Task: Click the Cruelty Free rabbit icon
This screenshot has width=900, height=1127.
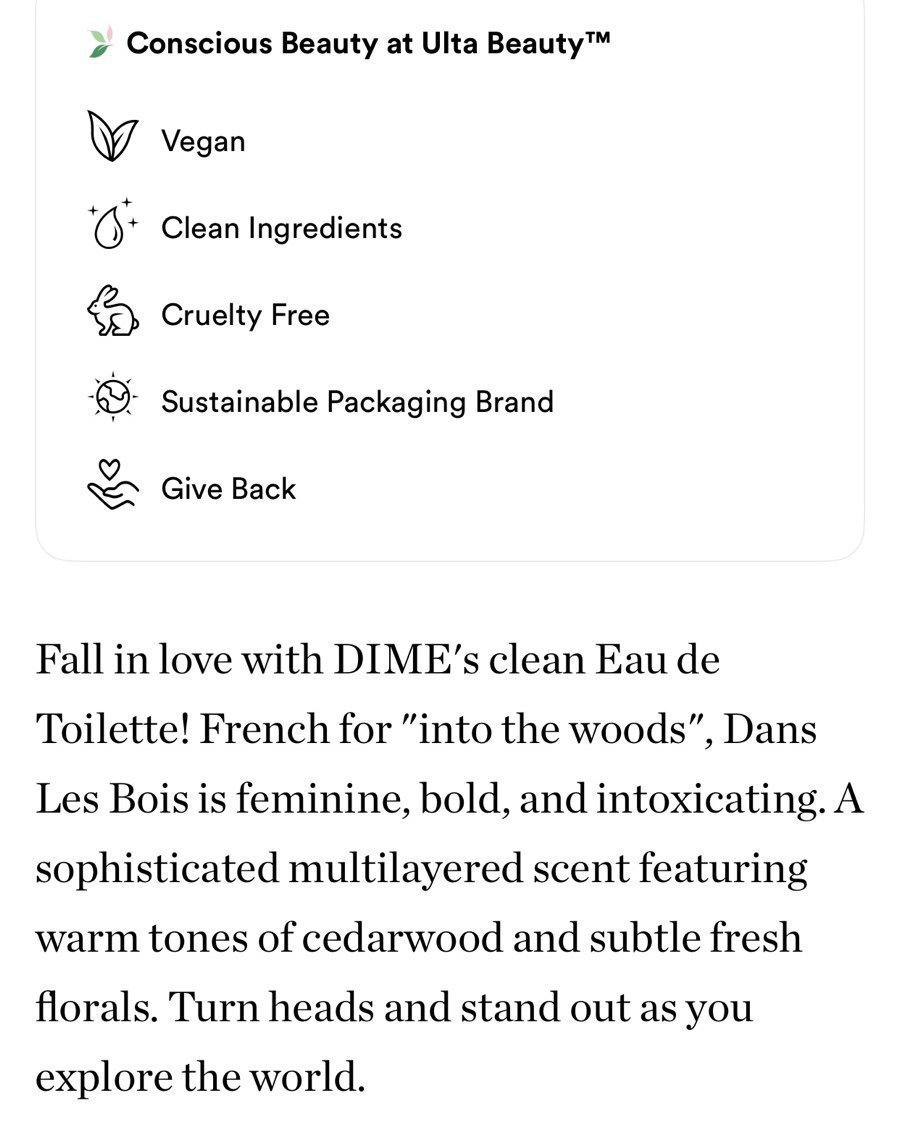Action: 113,311
